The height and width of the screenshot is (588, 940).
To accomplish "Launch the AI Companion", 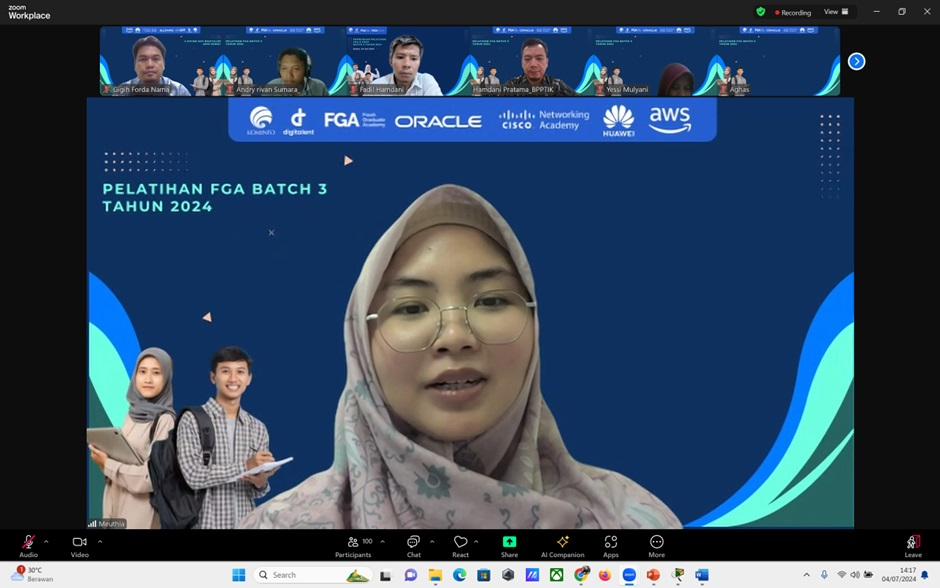I will click(562, 545).
